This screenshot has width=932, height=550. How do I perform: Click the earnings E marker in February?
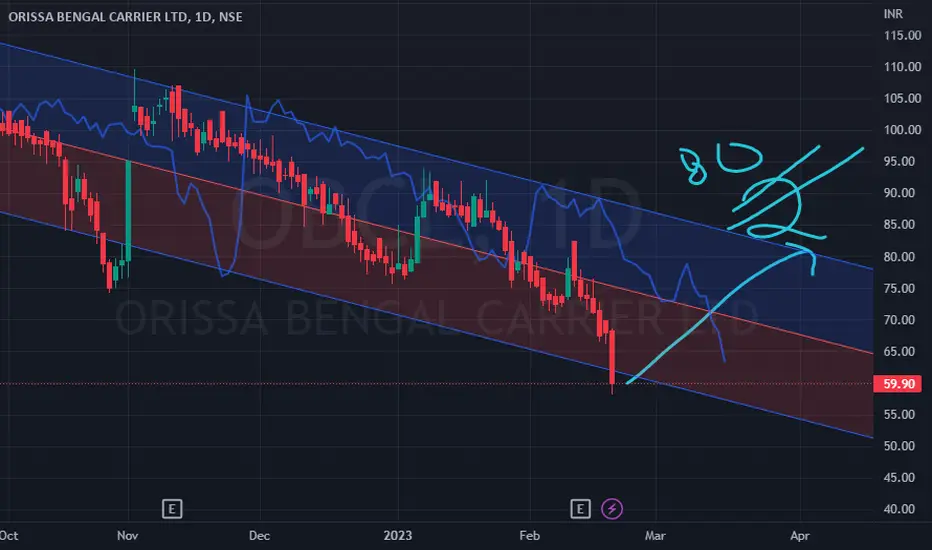coord(580,509)
